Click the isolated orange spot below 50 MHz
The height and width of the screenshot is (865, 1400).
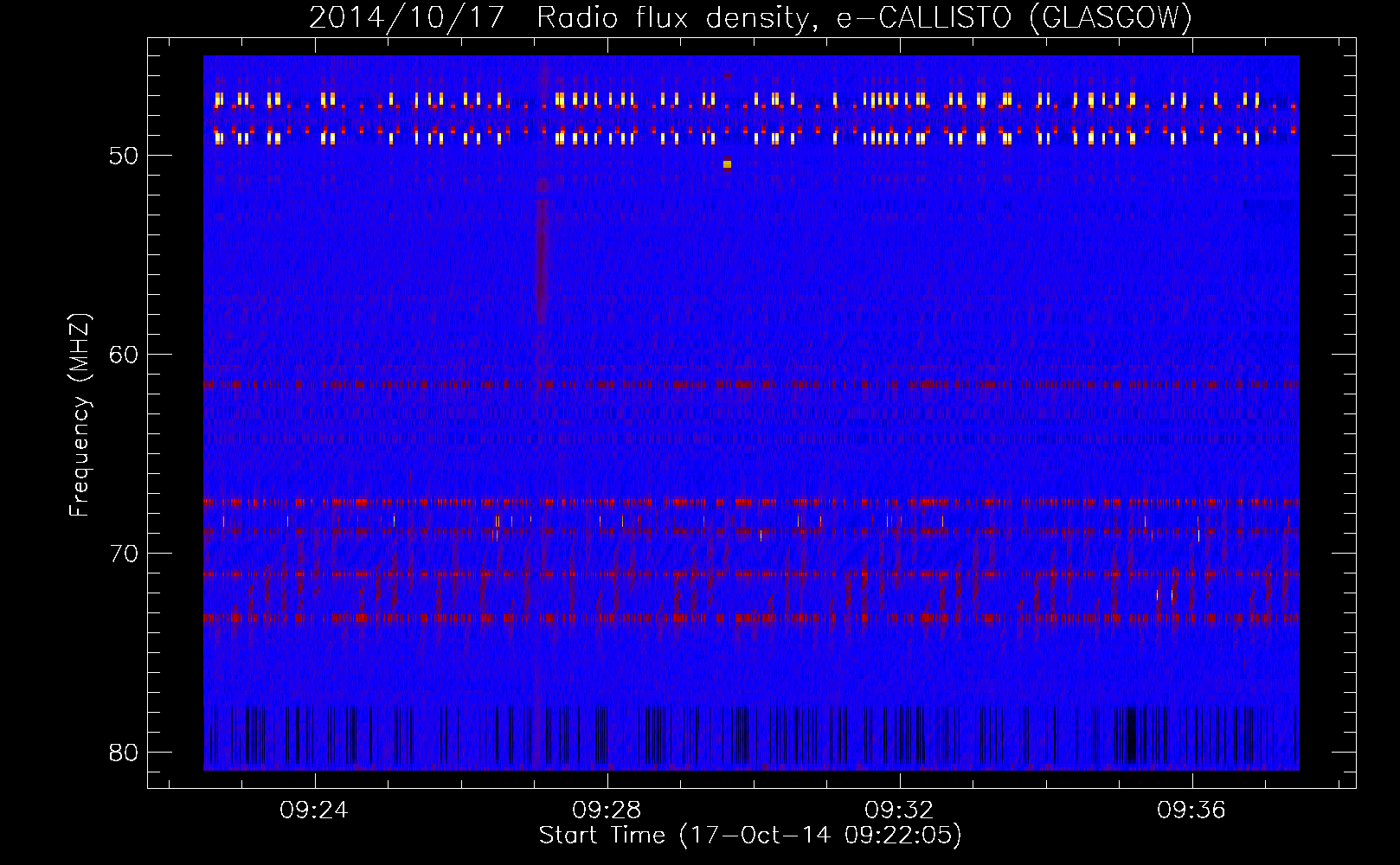[x=727, y=163]
